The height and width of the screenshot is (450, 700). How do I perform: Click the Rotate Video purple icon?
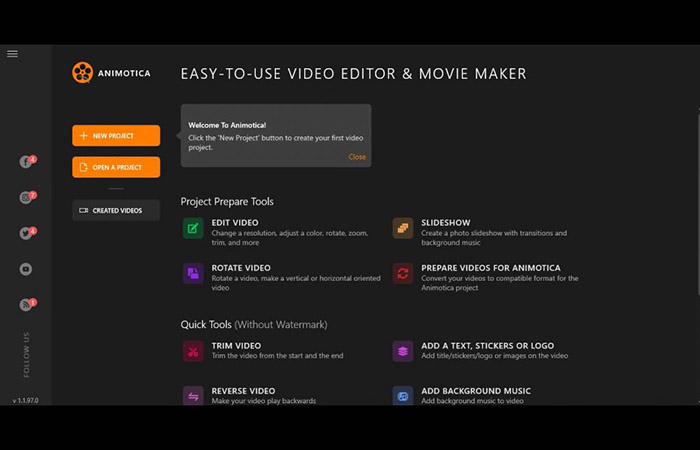coord(193,273)
